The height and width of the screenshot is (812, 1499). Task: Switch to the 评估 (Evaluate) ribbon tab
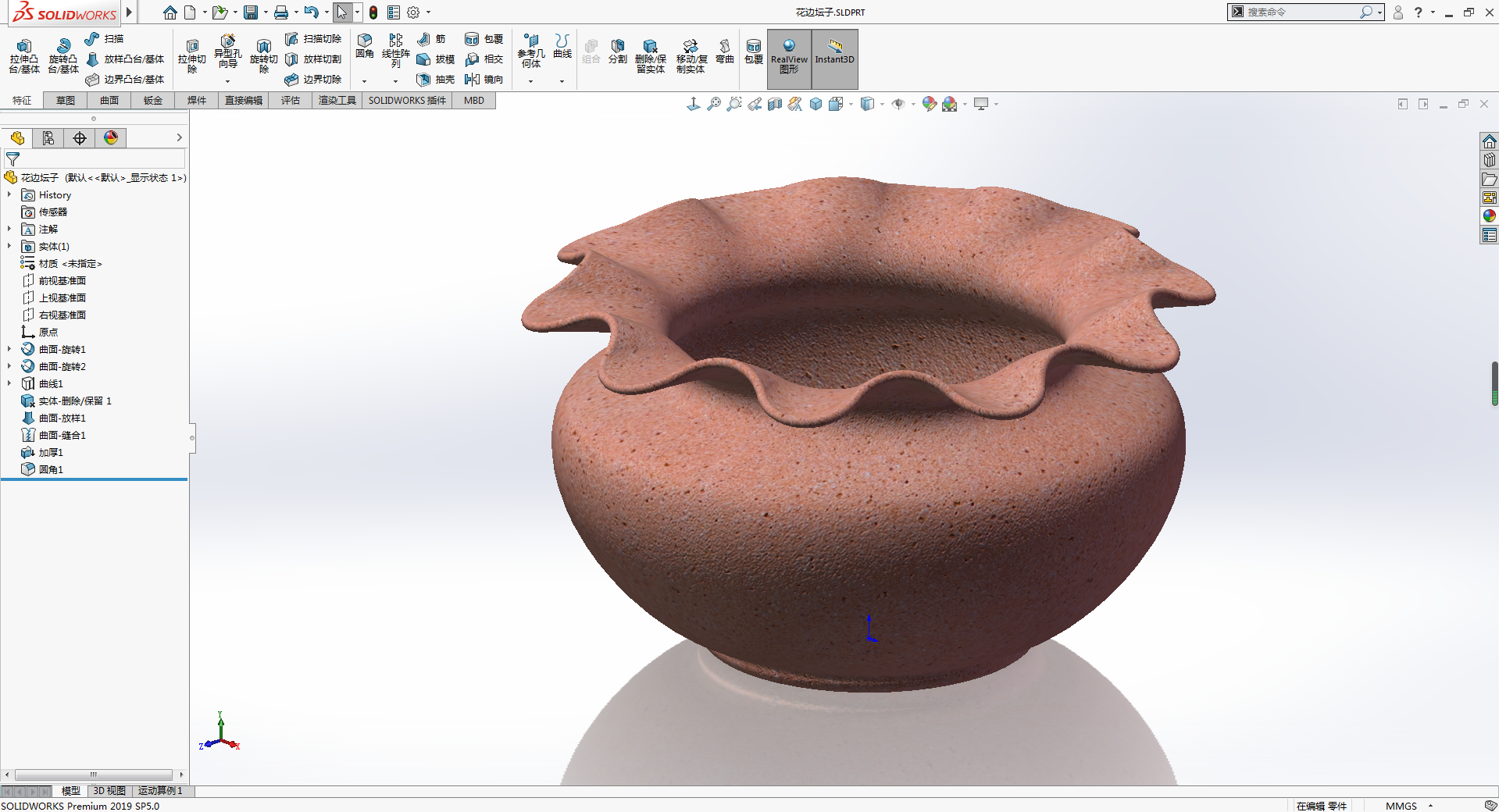[x=291, y=101]
